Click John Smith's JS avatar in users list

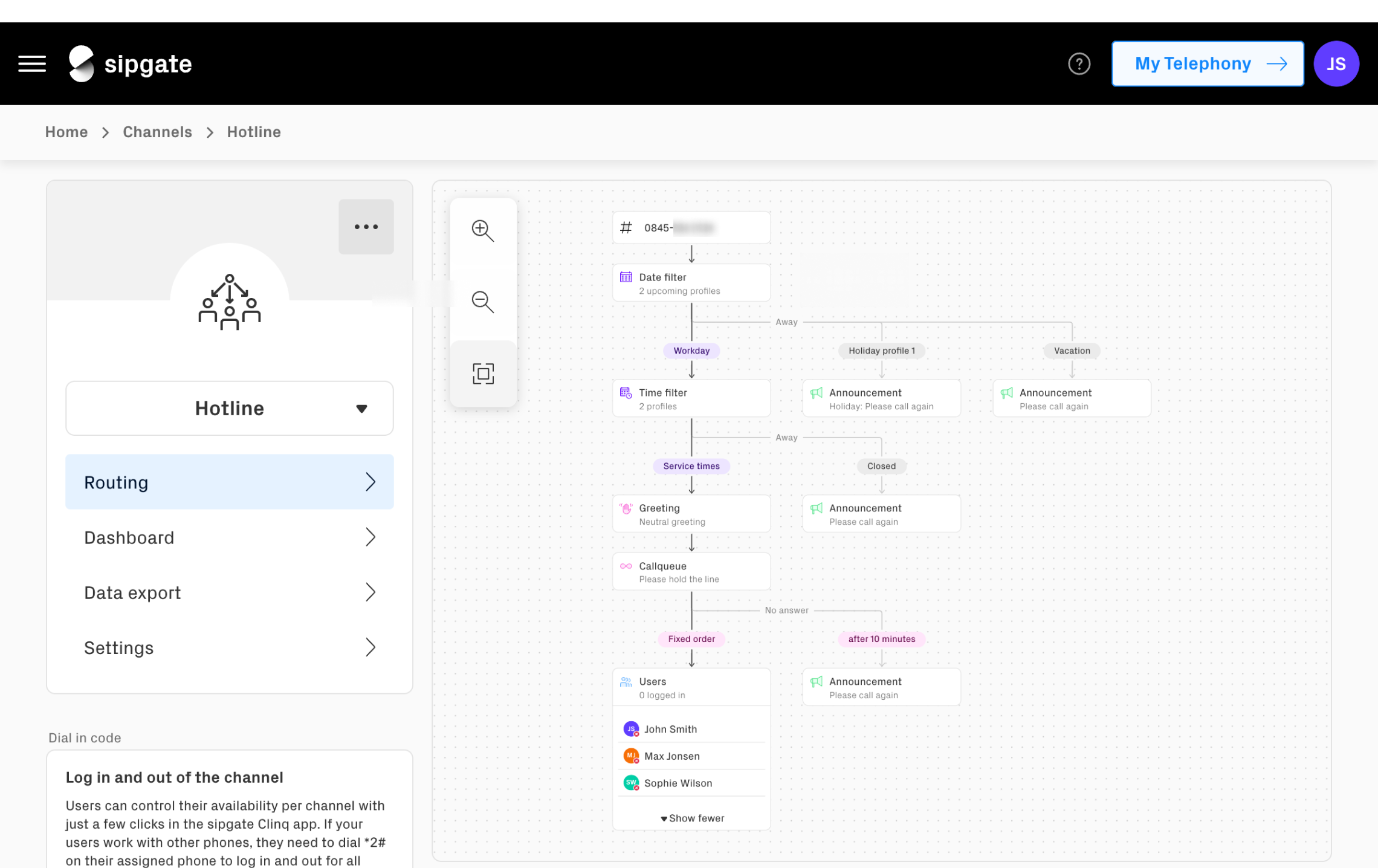pos(631,729)
